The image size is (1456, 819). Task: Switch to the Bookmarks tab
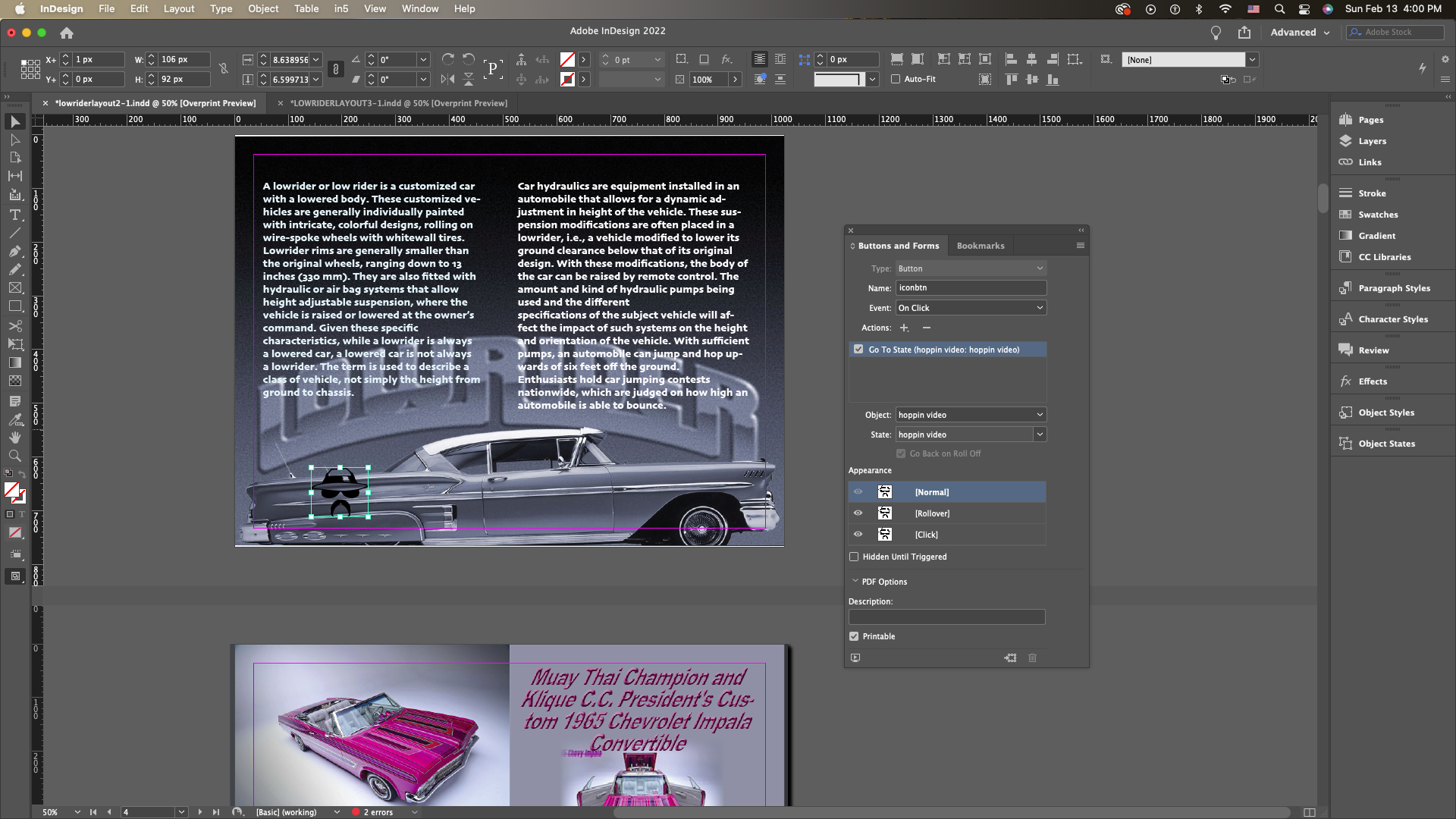(980, 246)
